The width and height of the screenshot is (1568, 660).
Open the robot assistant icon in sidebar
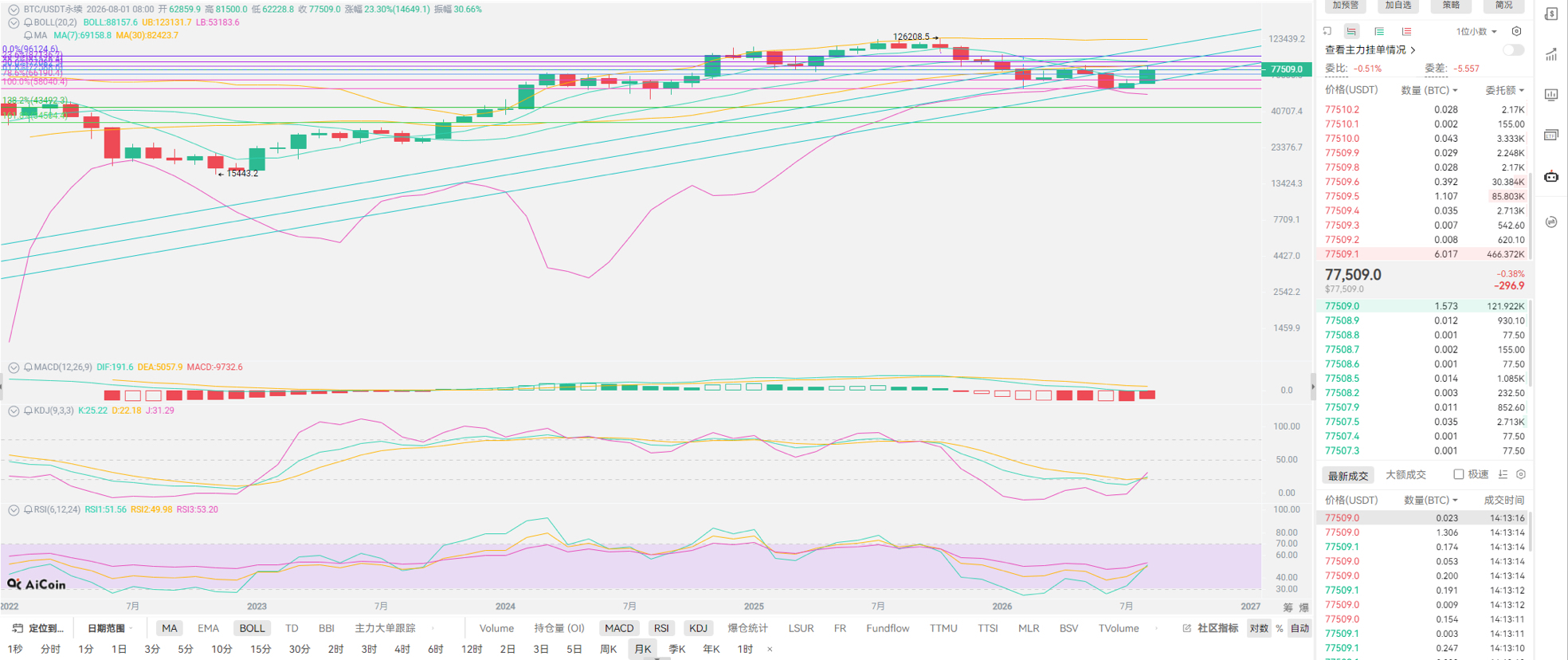point(1551,176)
